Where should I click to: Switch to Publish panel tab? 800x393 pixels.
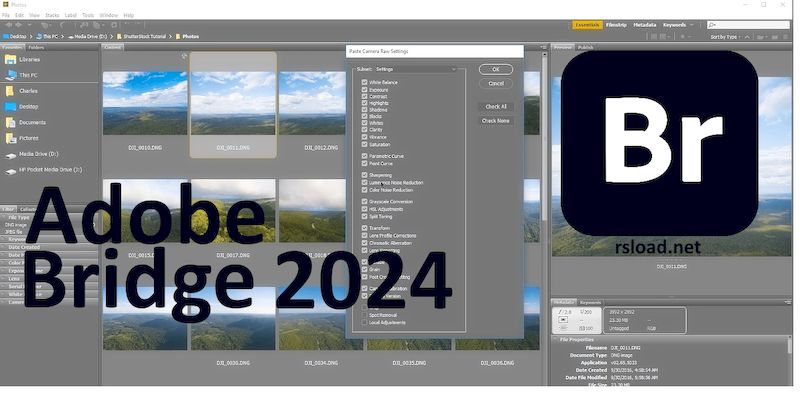[x=585, y=47]
